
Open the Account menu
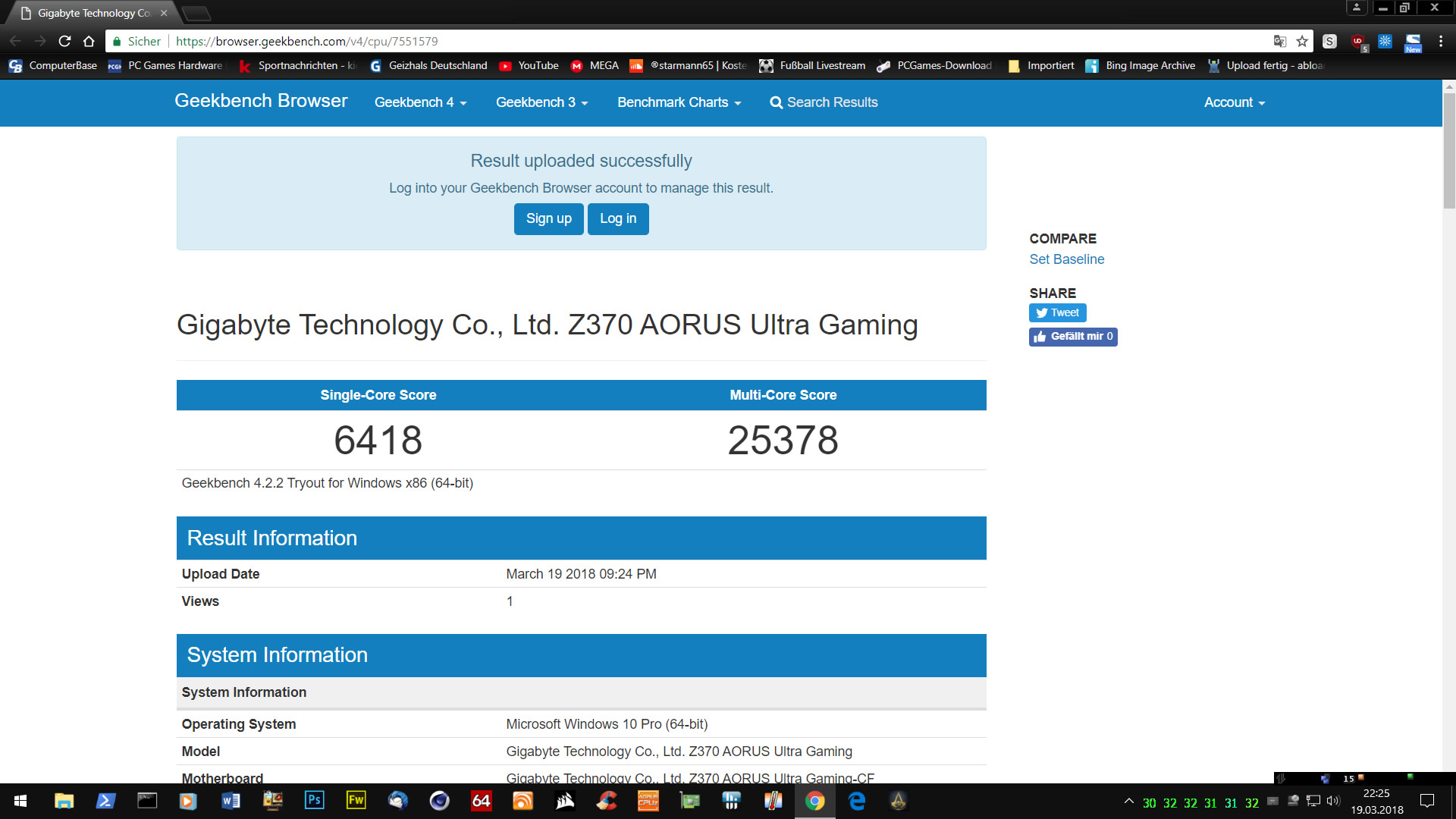point(1234,102)
